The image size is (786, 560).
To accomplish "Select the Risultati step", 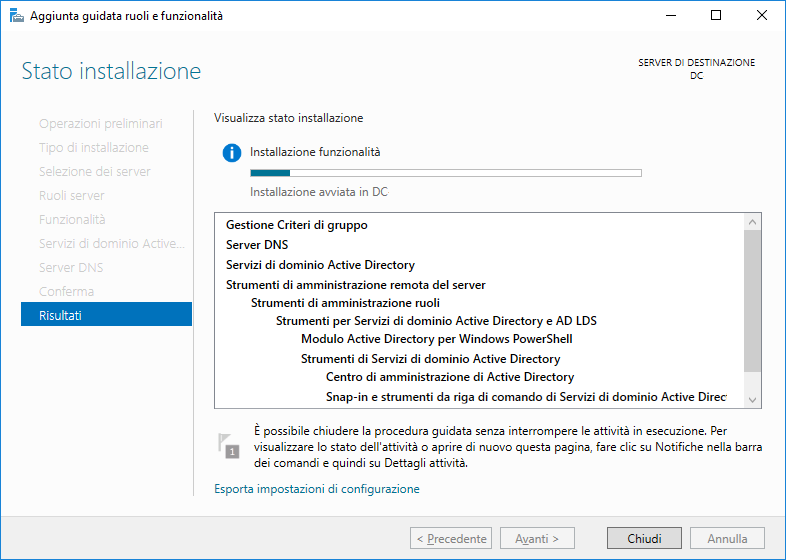I will pyautogui.click(x=106, y=315).
